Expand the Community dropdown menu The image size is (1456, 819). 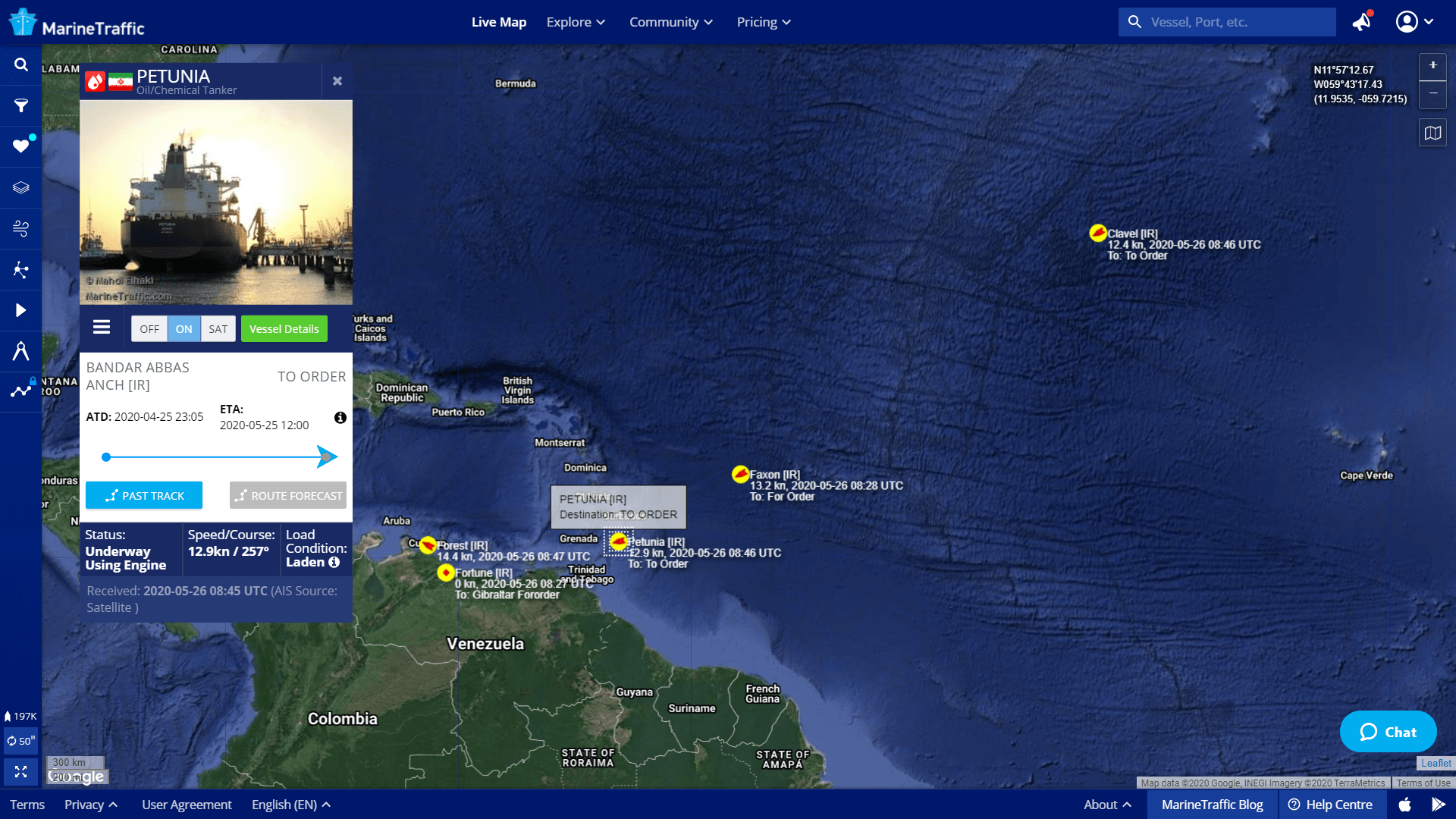(671, 22)
